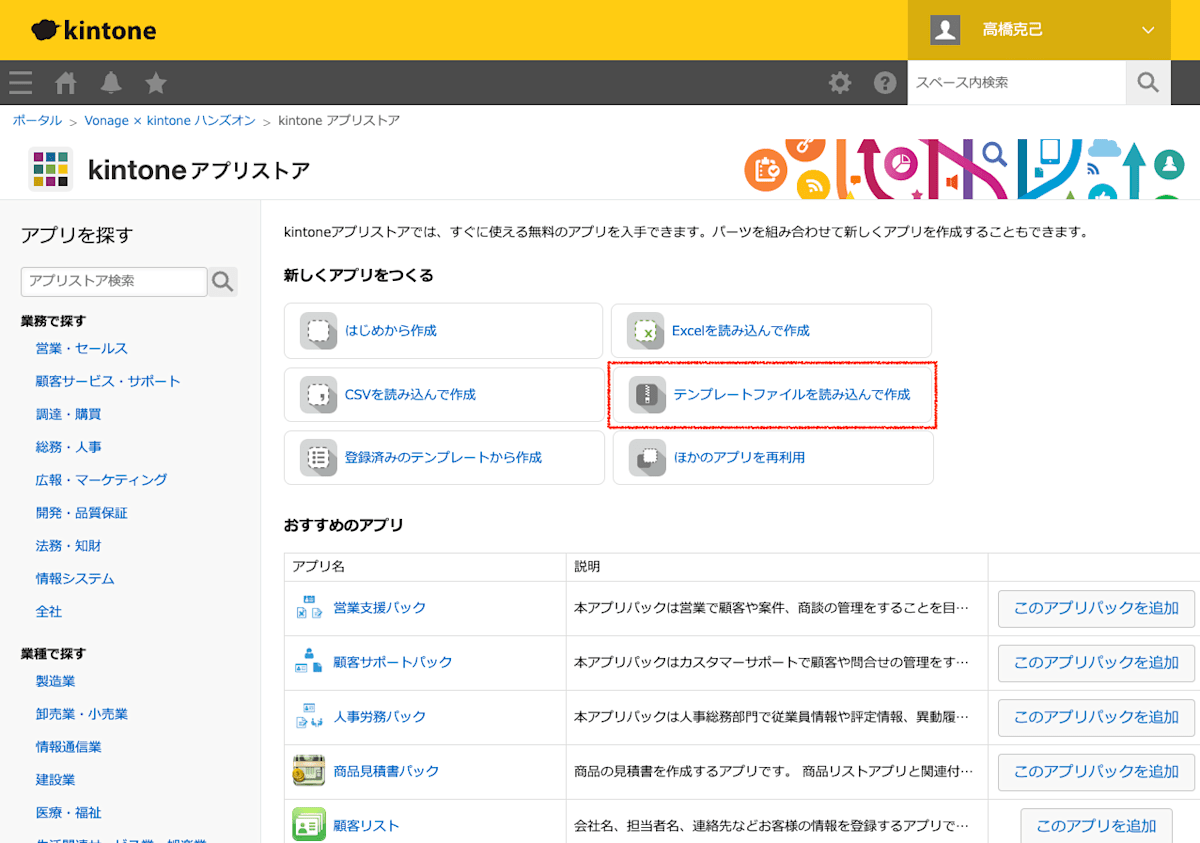Browse 卸売業・小売業 industry category
The image size is (1200, 843).
pyautogui.click(x=82, y=714)
